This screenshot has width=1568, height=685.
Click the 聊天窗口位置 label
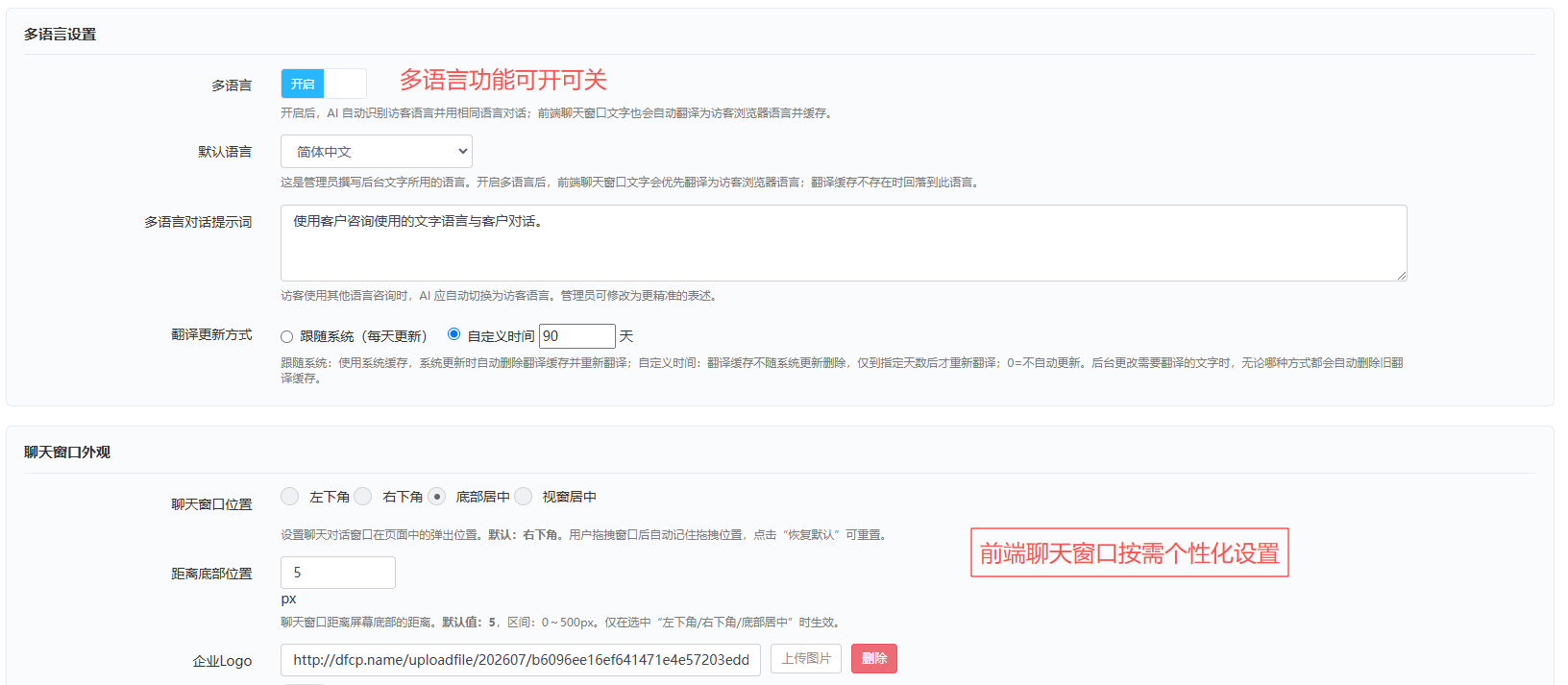tap(211, 504)
